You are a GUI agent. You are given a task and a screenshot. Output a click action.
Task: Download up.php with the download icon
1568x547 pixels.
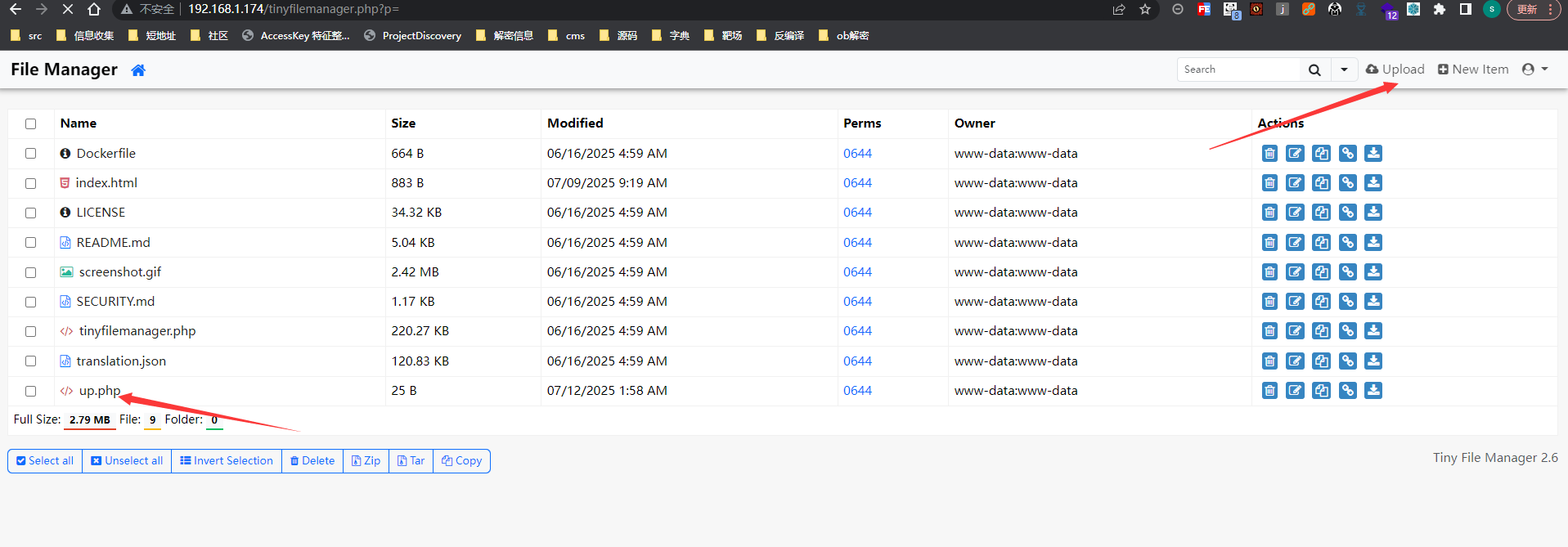tap(1374, 391)
